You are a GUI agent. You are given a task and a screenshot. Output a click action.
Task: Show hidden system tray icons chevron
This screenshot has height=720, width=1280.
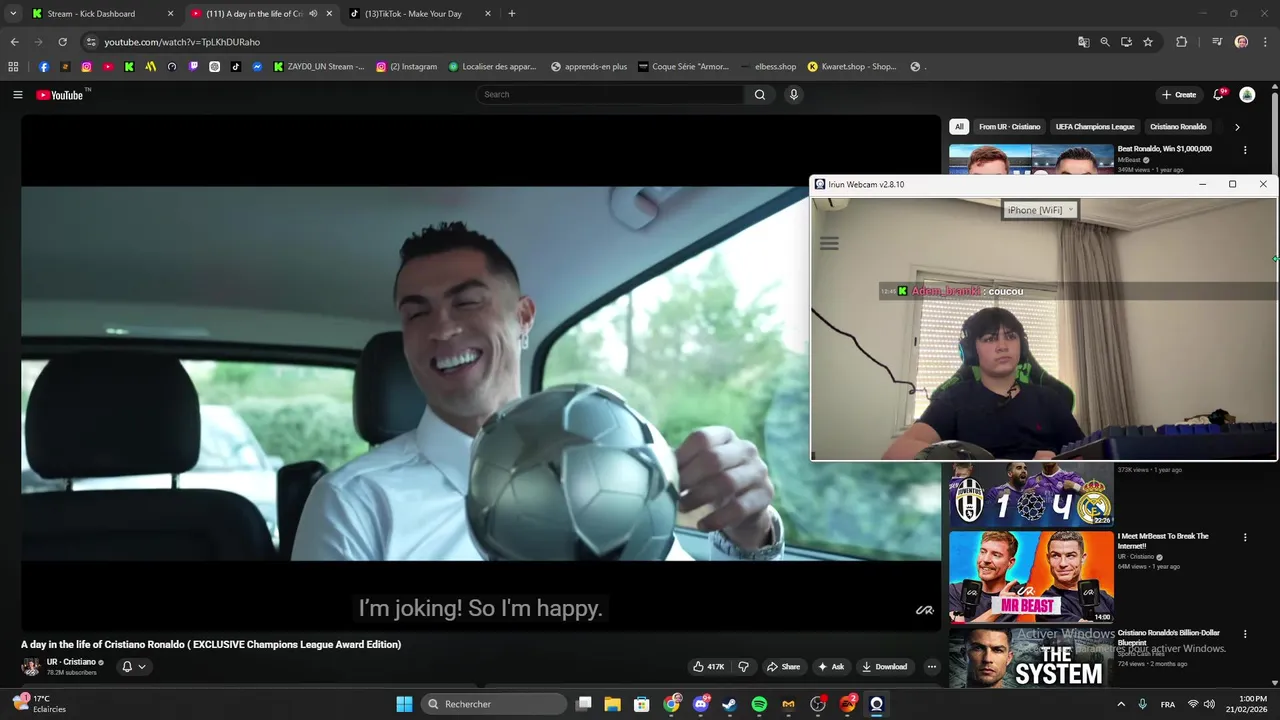[1121, 704]
